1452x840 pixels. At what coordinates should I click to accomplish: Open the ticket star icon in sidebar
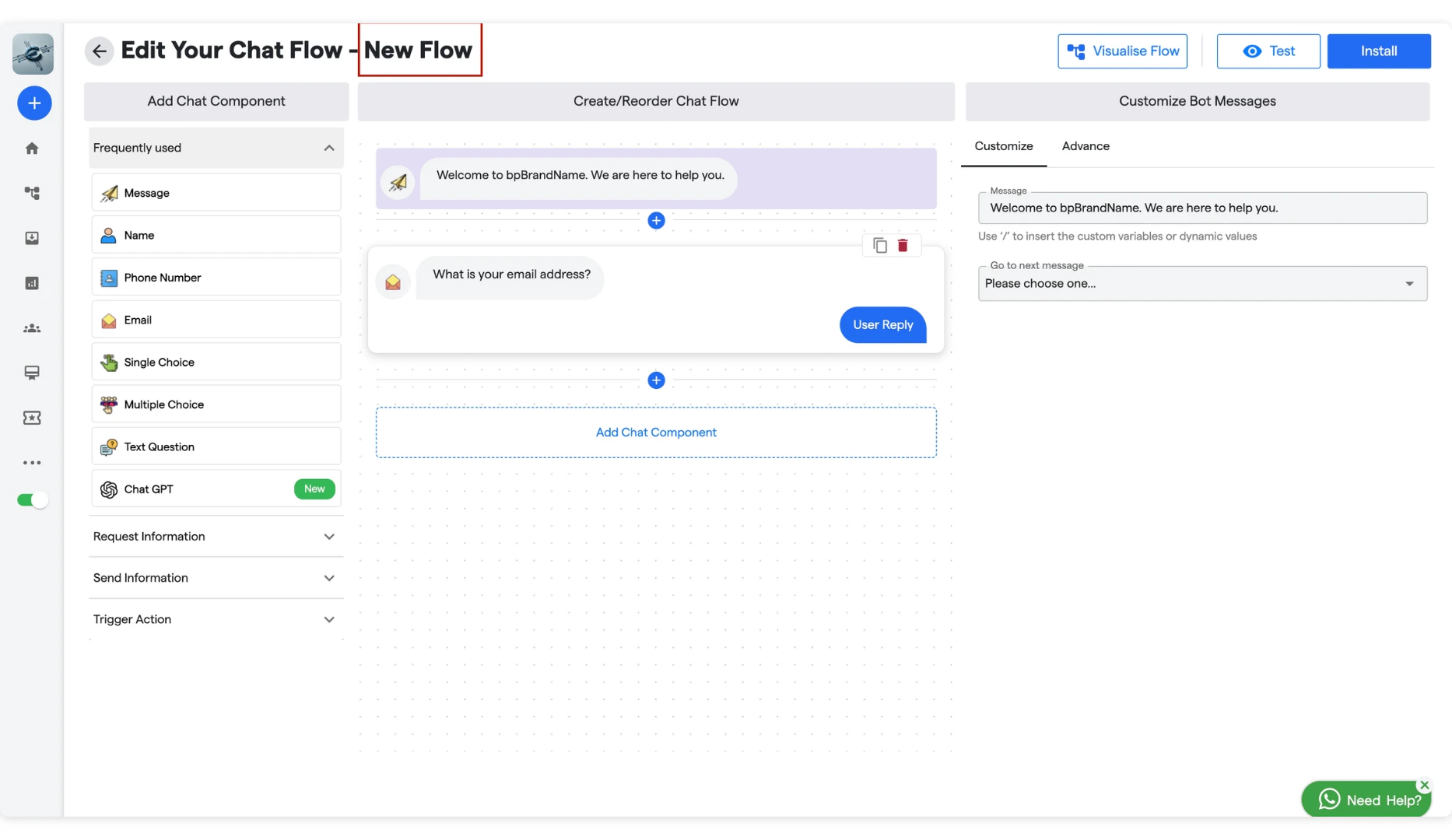coord(32,418)
